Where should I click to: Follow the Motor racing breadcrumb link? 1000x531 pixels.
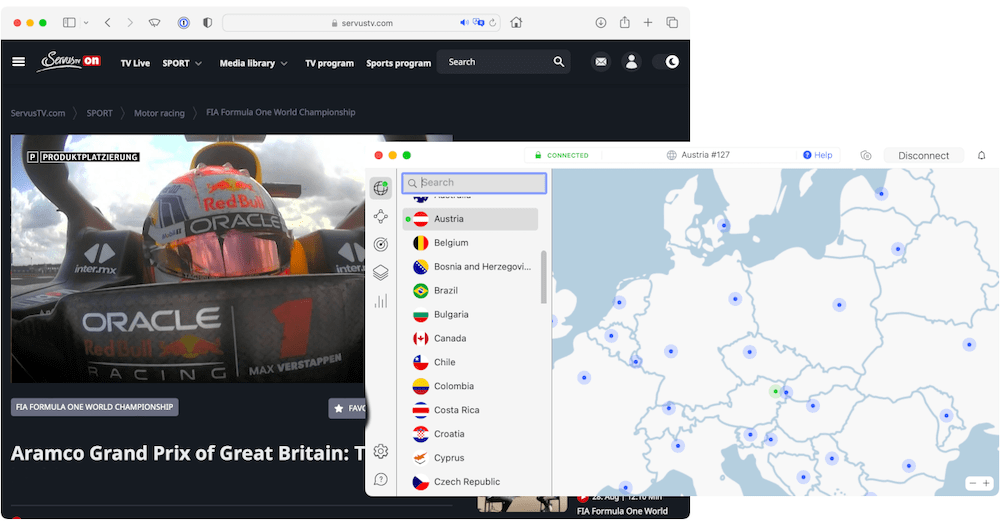(159, 113)
